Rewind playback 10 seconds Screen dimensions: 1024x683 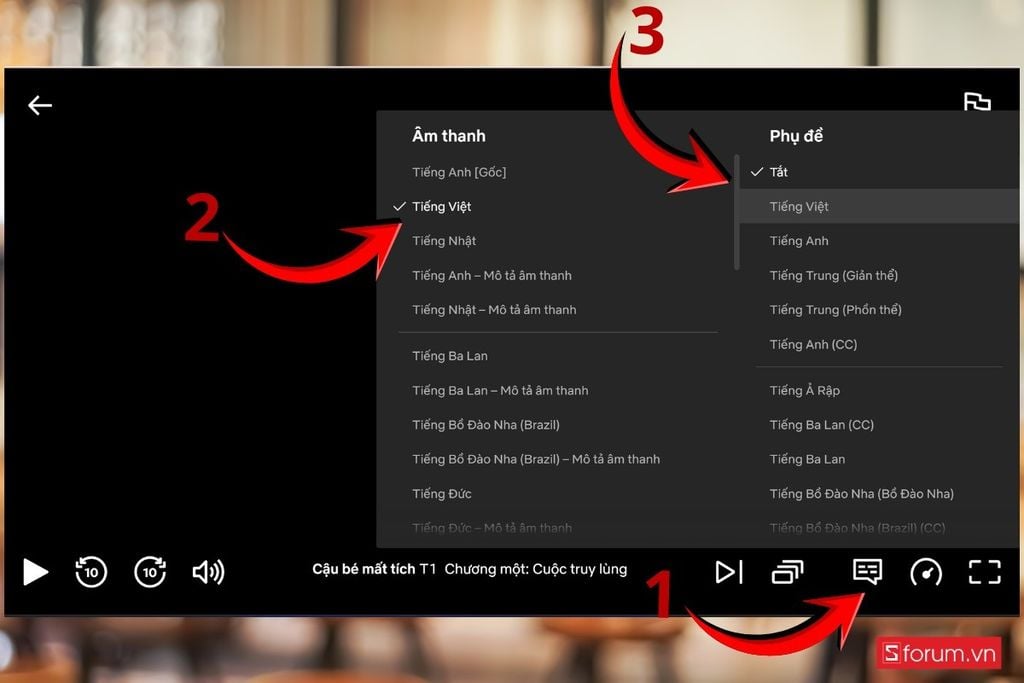pyautogui.click(x=90, y=571)
